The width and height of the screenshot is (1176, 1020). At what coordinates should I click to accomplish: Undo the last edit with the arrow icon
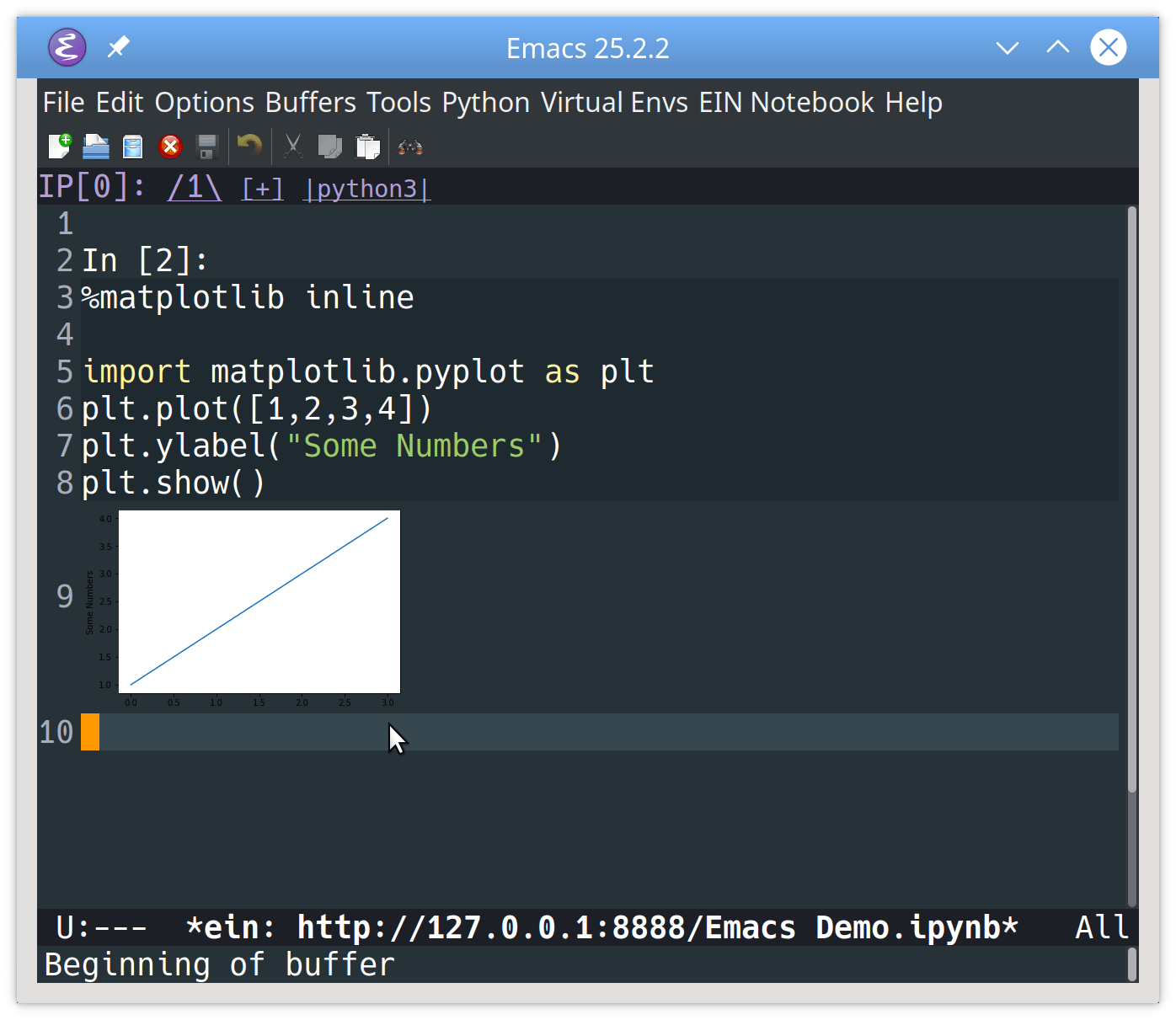249,146
